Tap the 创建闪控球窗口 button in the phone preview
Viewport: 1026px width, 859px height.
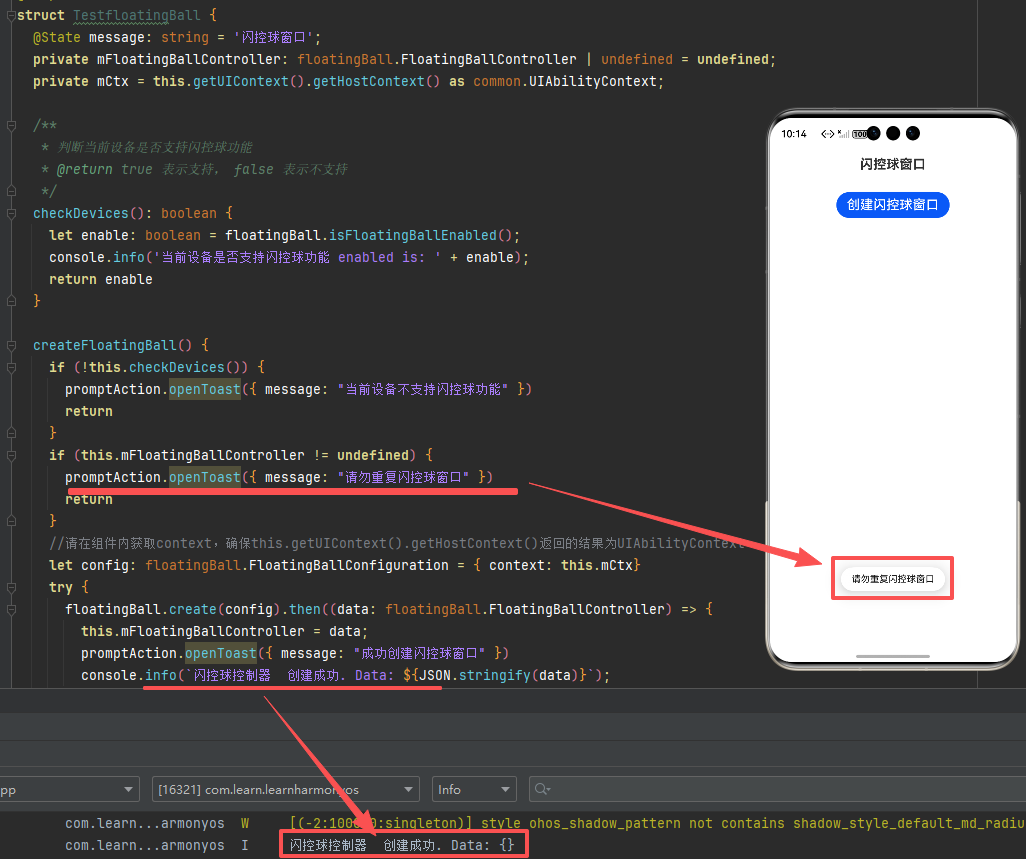click(892, 205)
